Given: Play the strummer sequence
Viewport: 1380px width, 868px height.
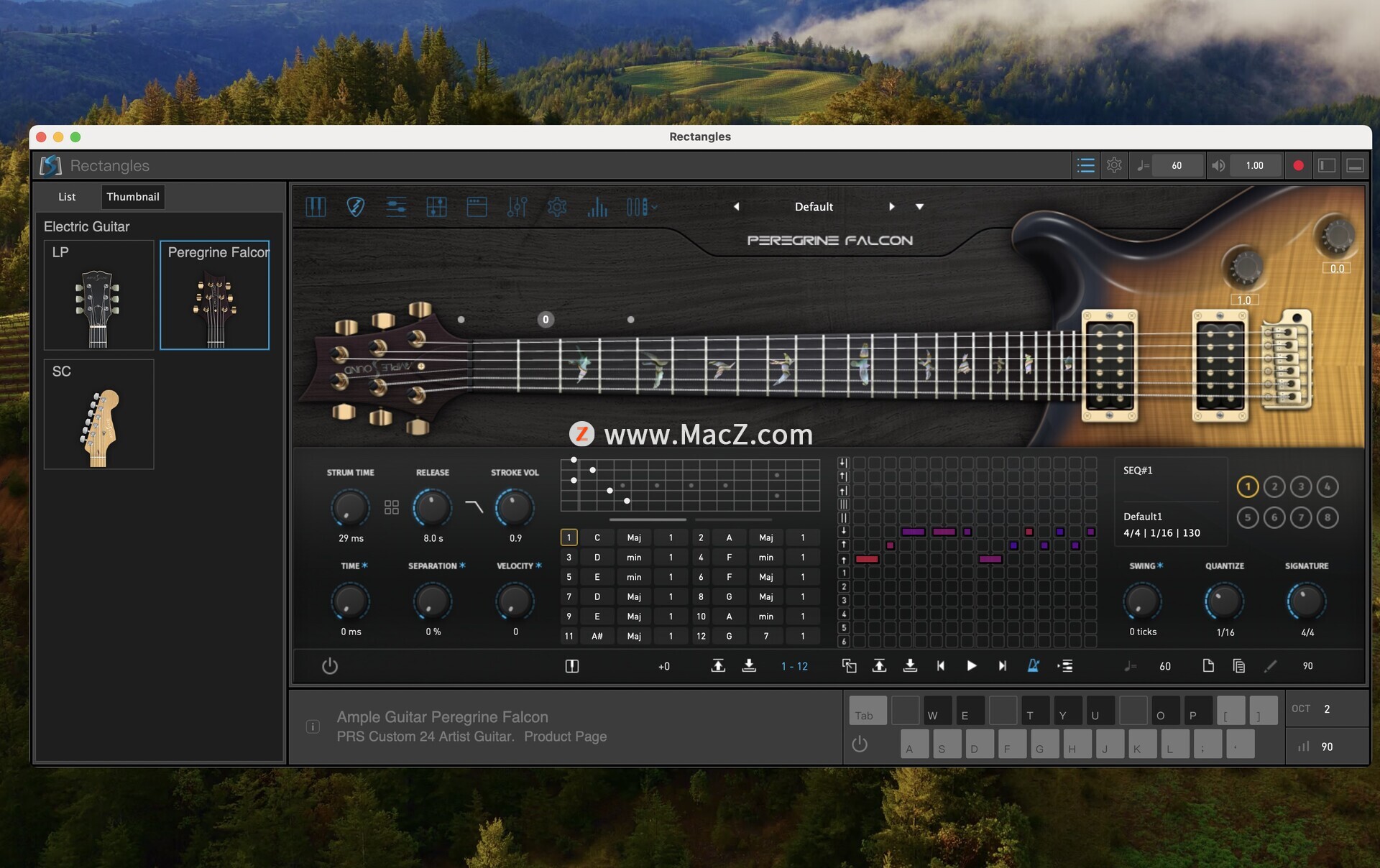Looking at the screenshot, I should pos(971,665).
